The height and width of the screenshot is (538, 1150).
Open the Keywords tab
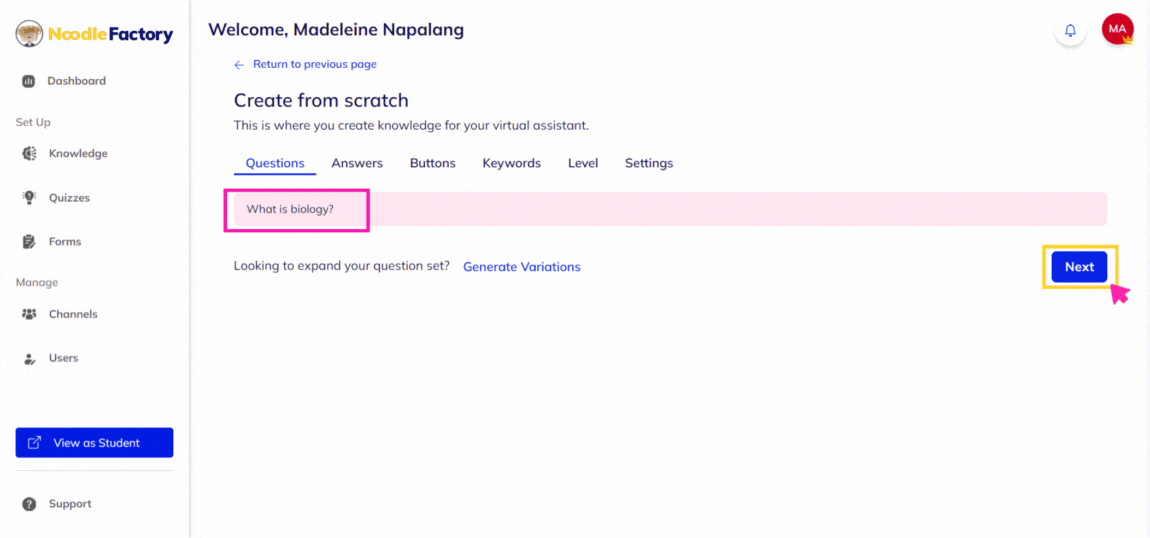point(512,163)
